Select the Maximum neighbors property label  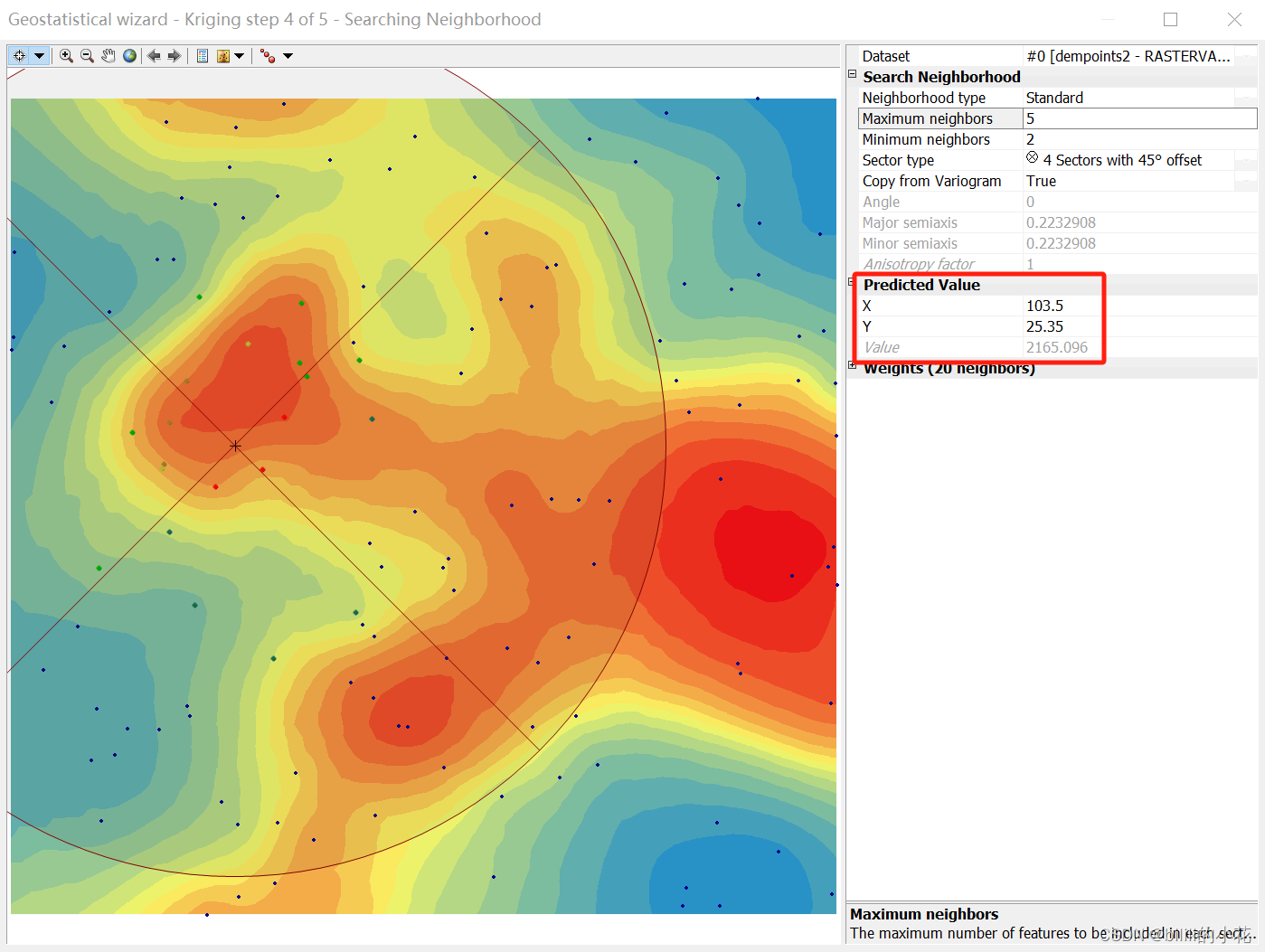pos(927,118)
